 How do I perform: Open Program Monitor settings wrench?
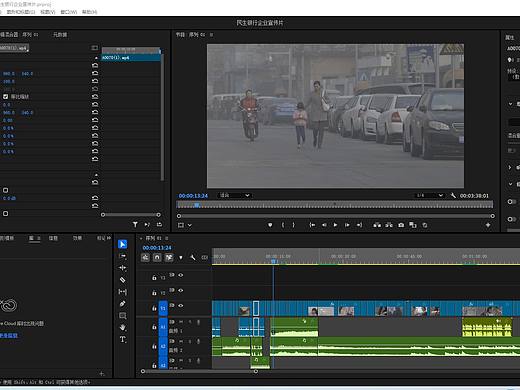[453, 195]
